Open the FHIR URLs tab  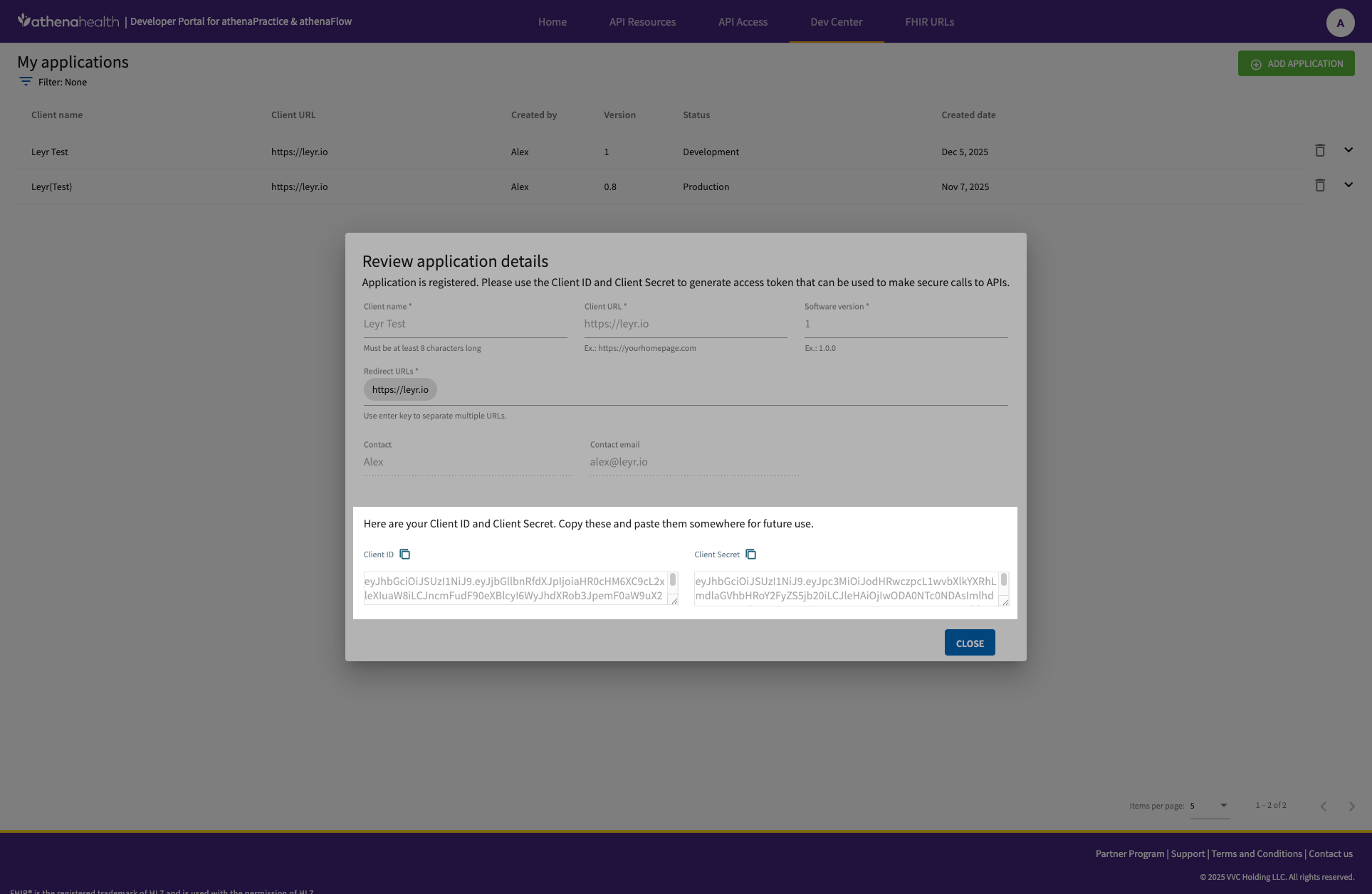click(929, 22)
